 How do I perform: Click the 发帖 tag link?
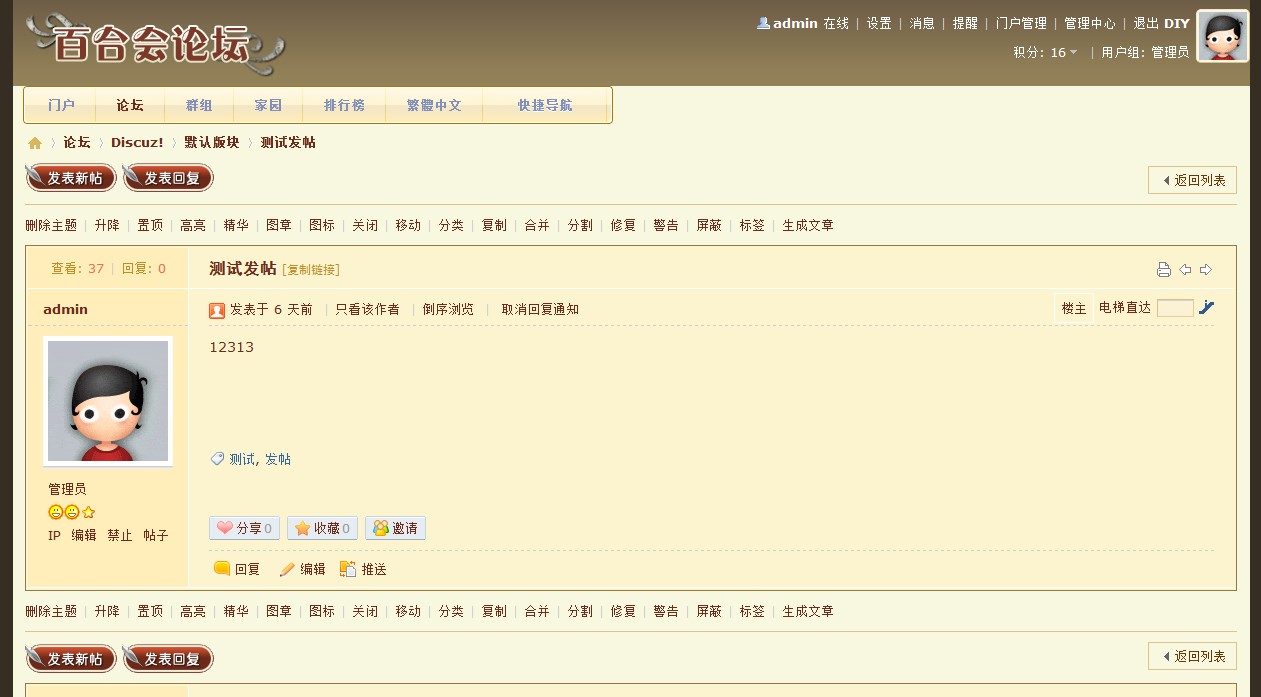(278, 459)
